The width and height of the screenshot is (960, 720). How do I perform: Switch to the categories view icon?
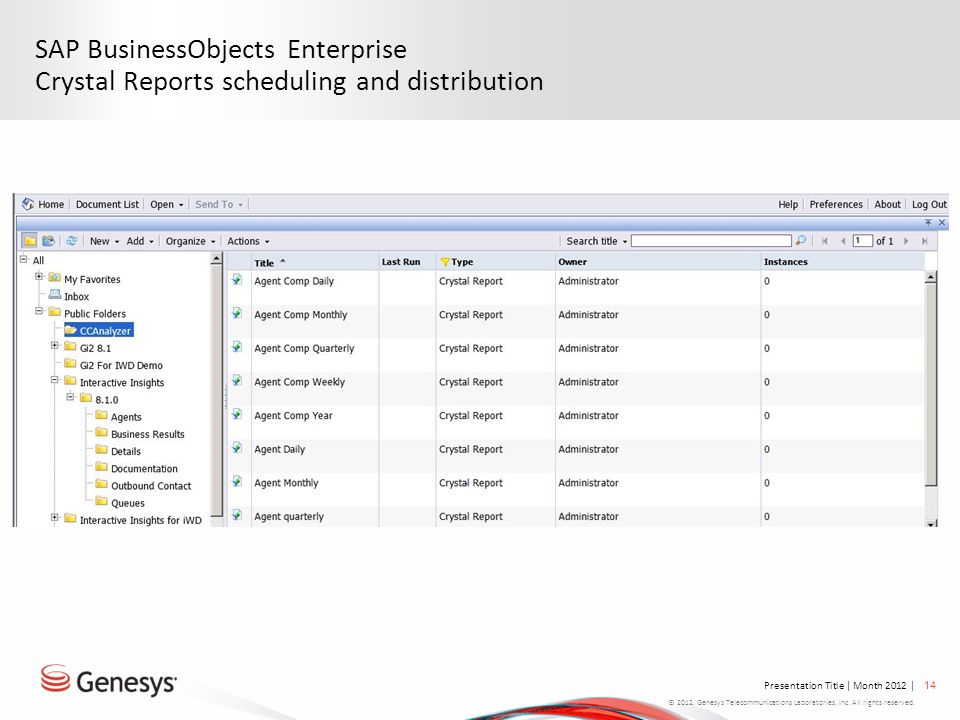click(x=48, y=241)
